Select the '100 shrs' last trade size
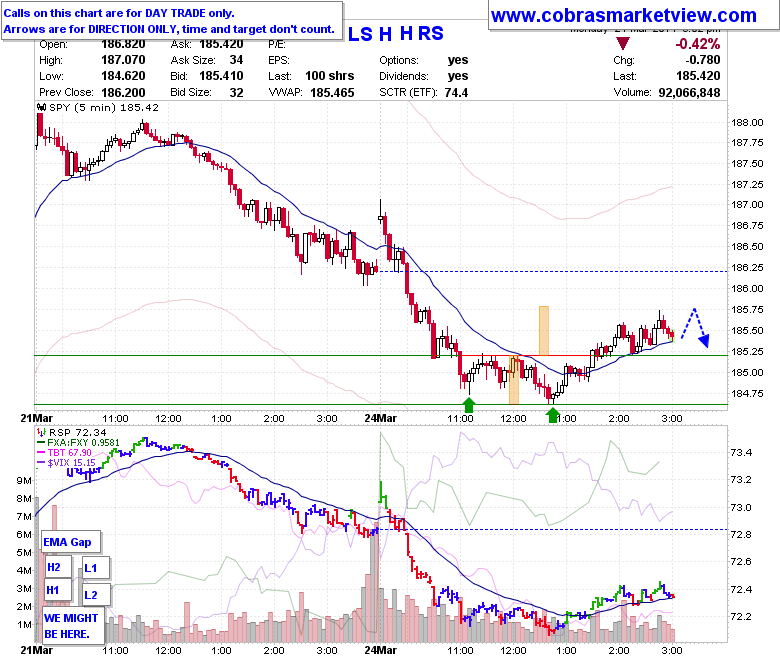780x659 pixels. 329,76
